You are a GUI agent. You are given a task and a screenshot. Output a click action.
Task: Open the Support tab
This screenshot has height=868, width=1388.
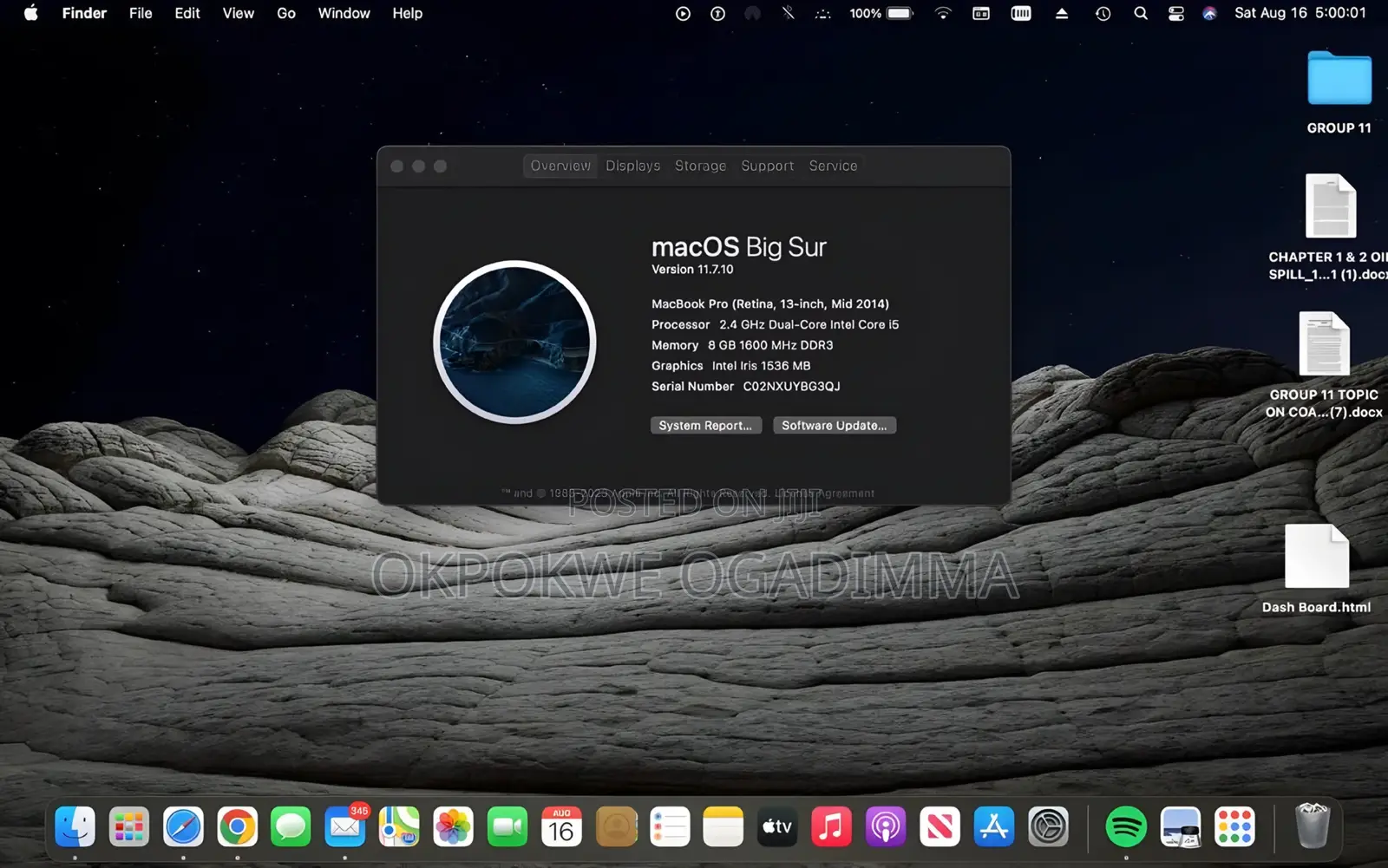coord(768,166)
